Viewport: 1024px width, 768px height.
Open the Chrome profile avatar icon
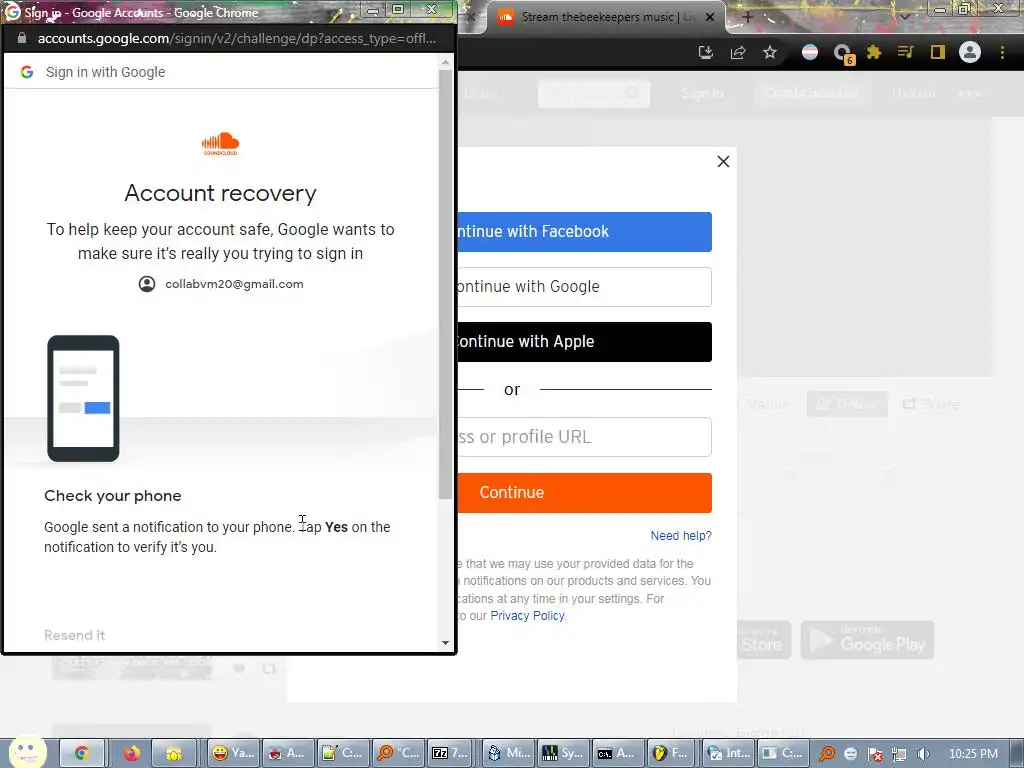(x=970, y=52)
